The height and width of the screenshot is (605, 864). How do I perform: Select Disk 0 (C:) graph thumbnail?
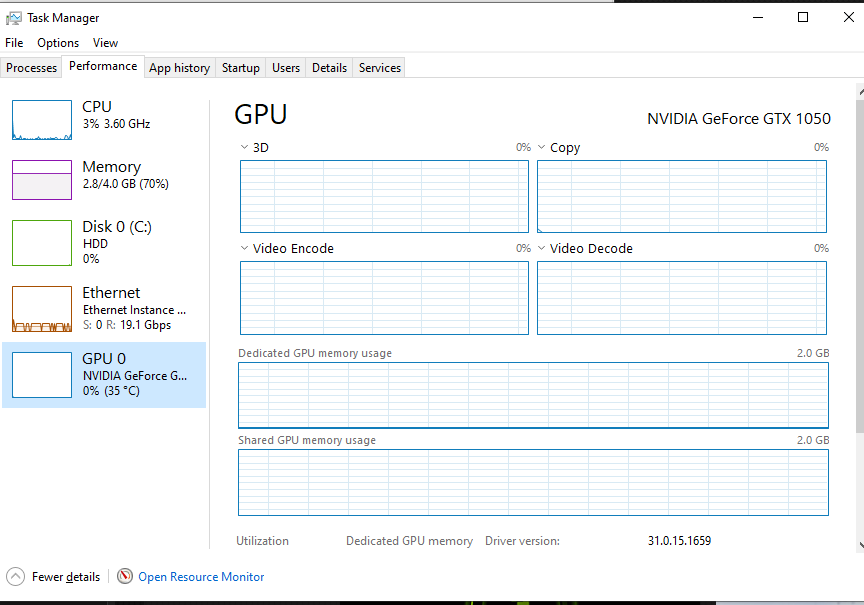point(42,243)
